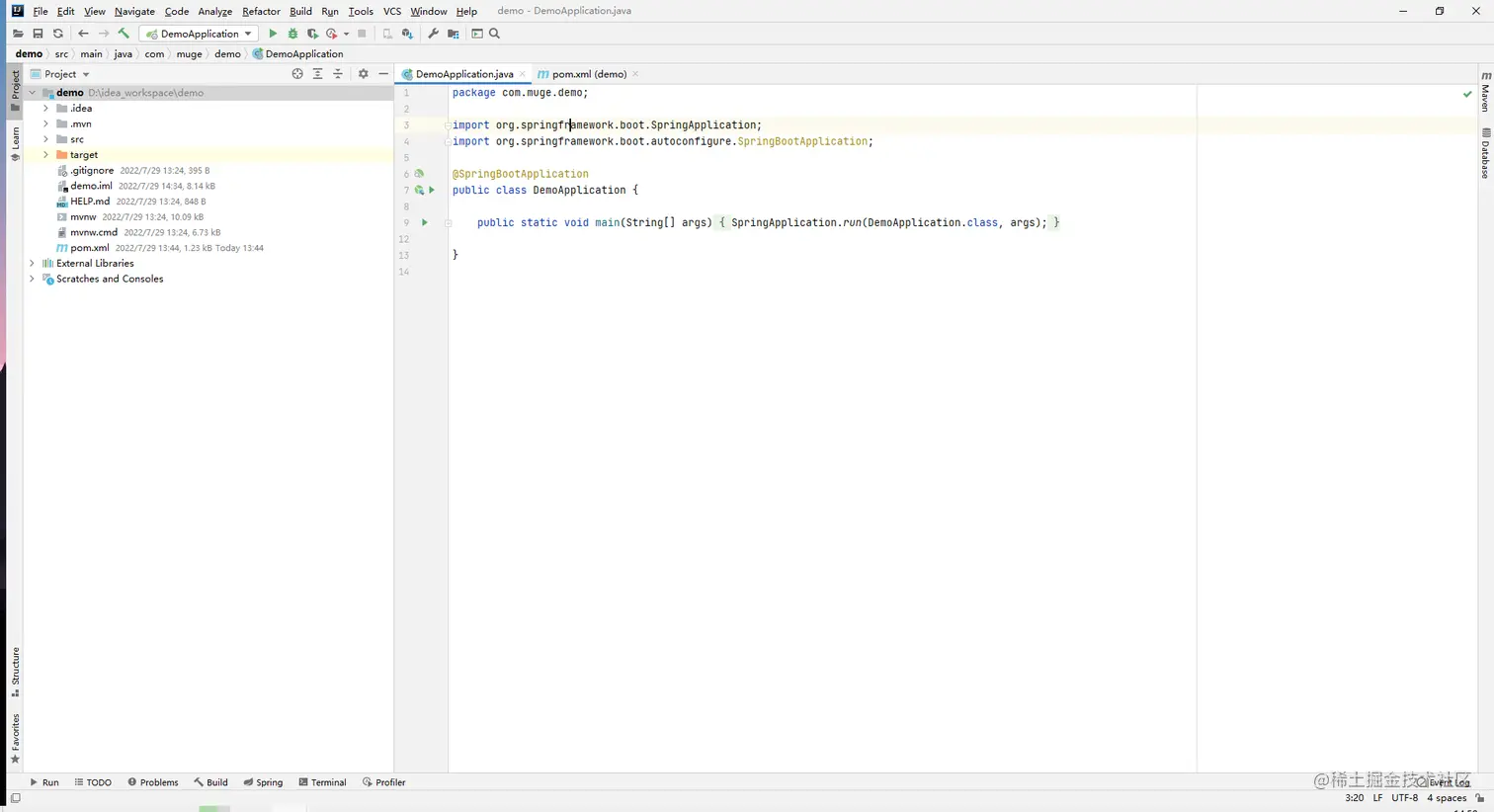Navigate back with the left arrow icon

pos(83,34)
